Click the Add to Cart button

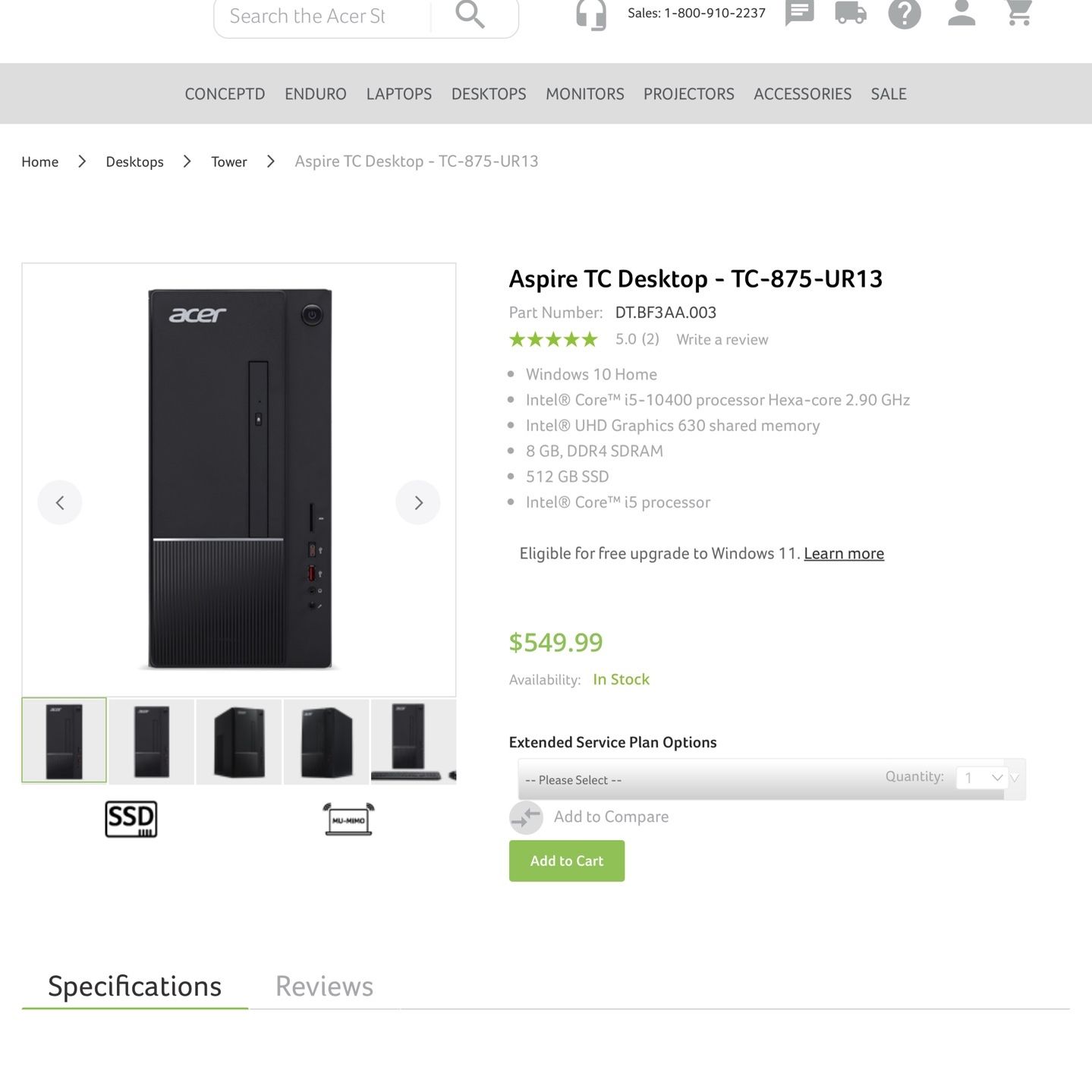[567, 861]
